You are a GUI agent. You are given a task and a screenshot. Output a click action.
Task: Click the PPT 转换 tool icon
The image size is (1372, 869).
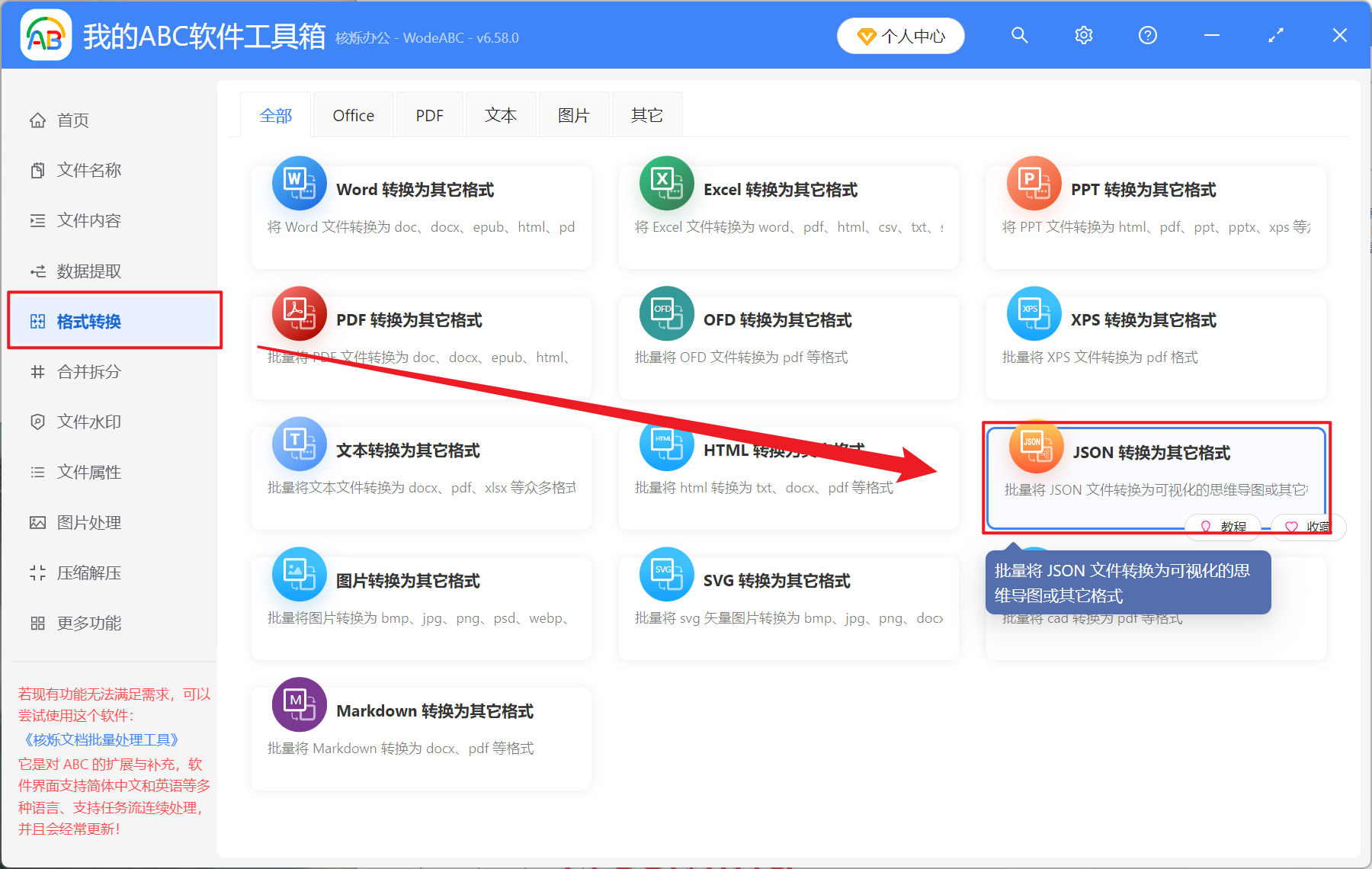coord(1034,183)
